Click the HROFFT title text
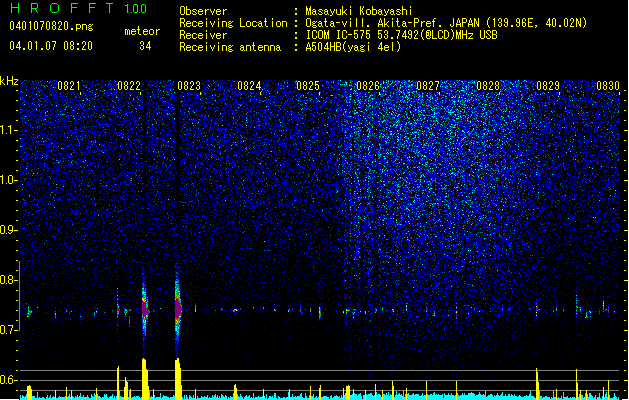629x400 pixels. pos(63,8)
